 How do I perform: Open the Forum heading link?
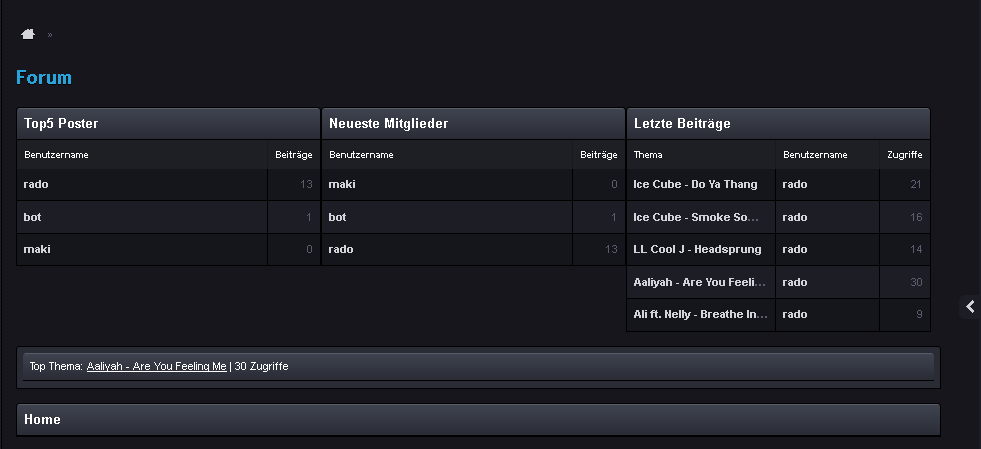point(44,78)
